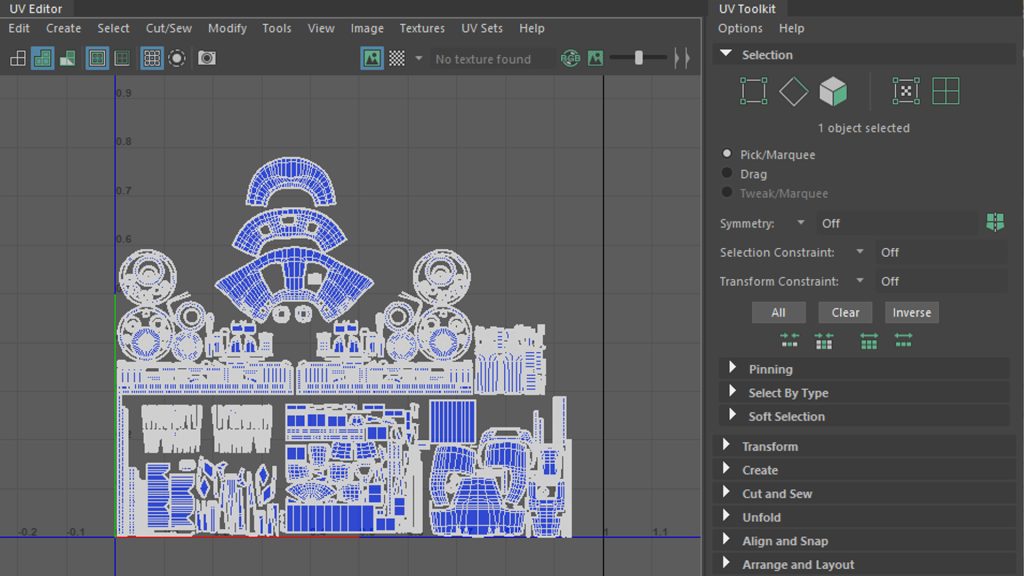The image size is (1024, 576).
Task: Choose the Edge selection diamond icon
Action: (793, 92)
